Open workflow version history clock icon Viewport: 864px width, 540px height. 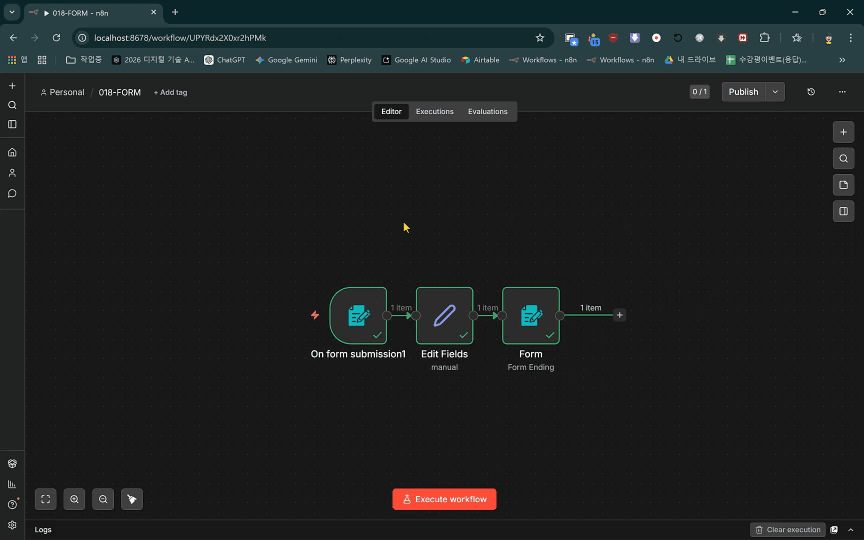811,92
